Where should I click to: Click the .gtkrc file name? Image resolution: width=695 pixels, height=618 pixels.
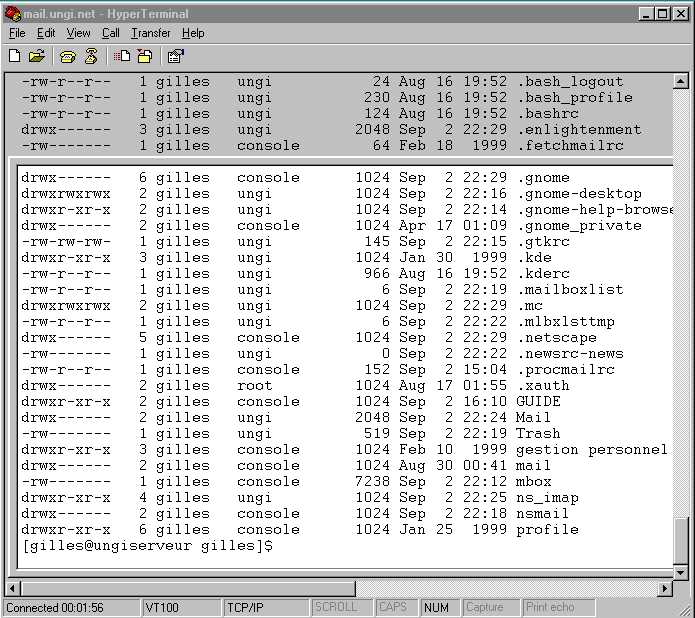(x=543, y=242)
